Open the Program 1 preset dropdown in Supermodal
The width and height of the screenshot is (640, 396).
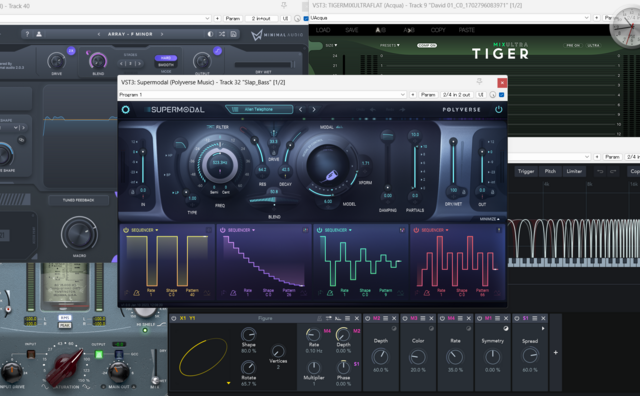[262, 95]
